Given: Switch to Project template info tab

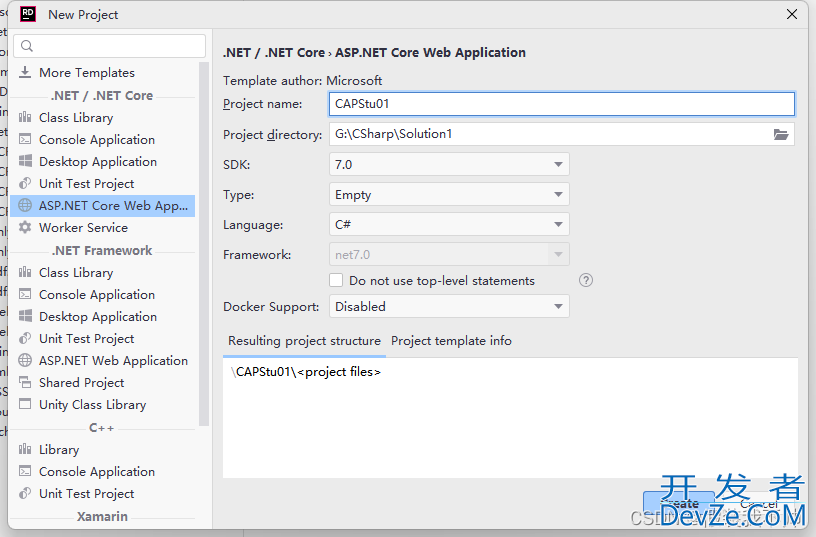Looking at the screenshot, I should pyautogui.click(x=451, y=341).
